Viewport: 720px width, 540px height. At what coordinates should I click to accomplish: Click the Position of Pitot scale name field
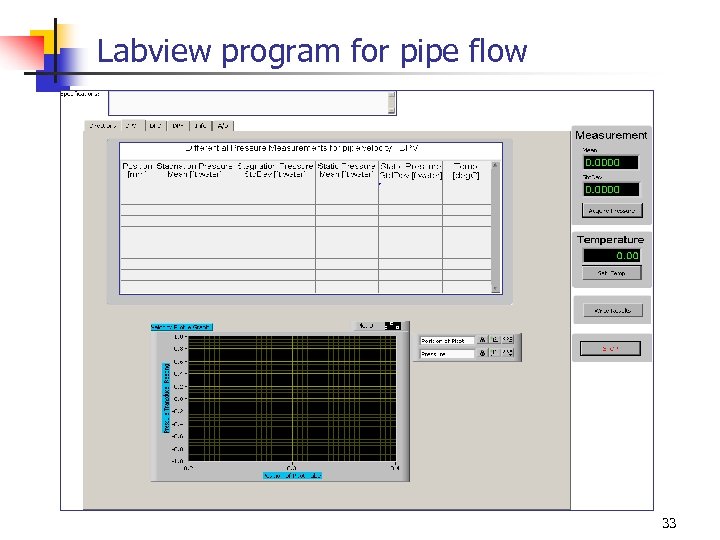point(447,341)
